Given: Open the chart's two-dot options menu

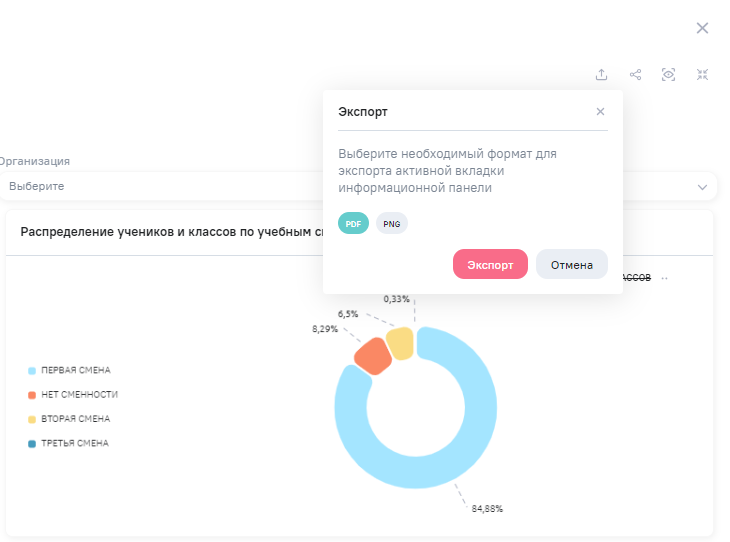Looking at the screenshot, I should (664, 278).
